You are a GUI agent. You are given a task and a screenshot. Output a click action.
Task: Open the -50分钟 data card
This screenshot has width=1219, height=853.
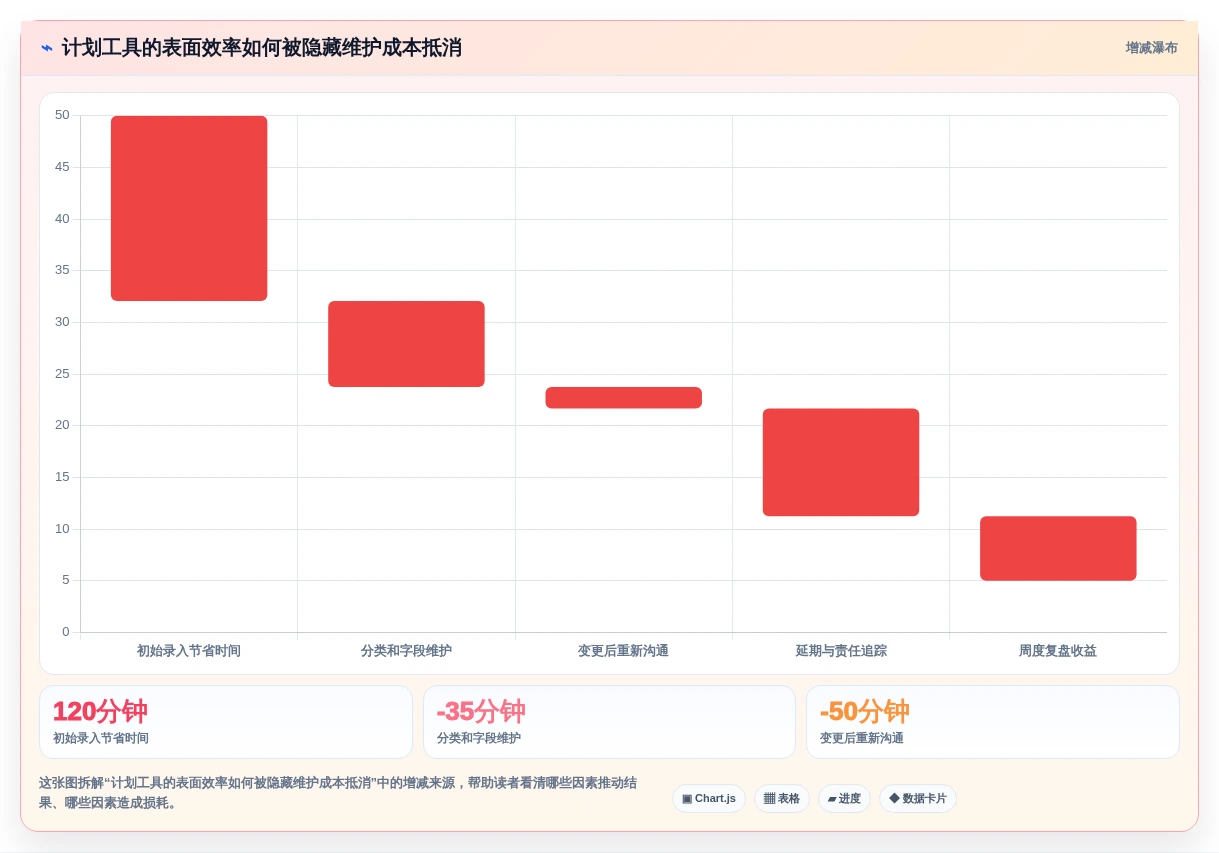993,722
